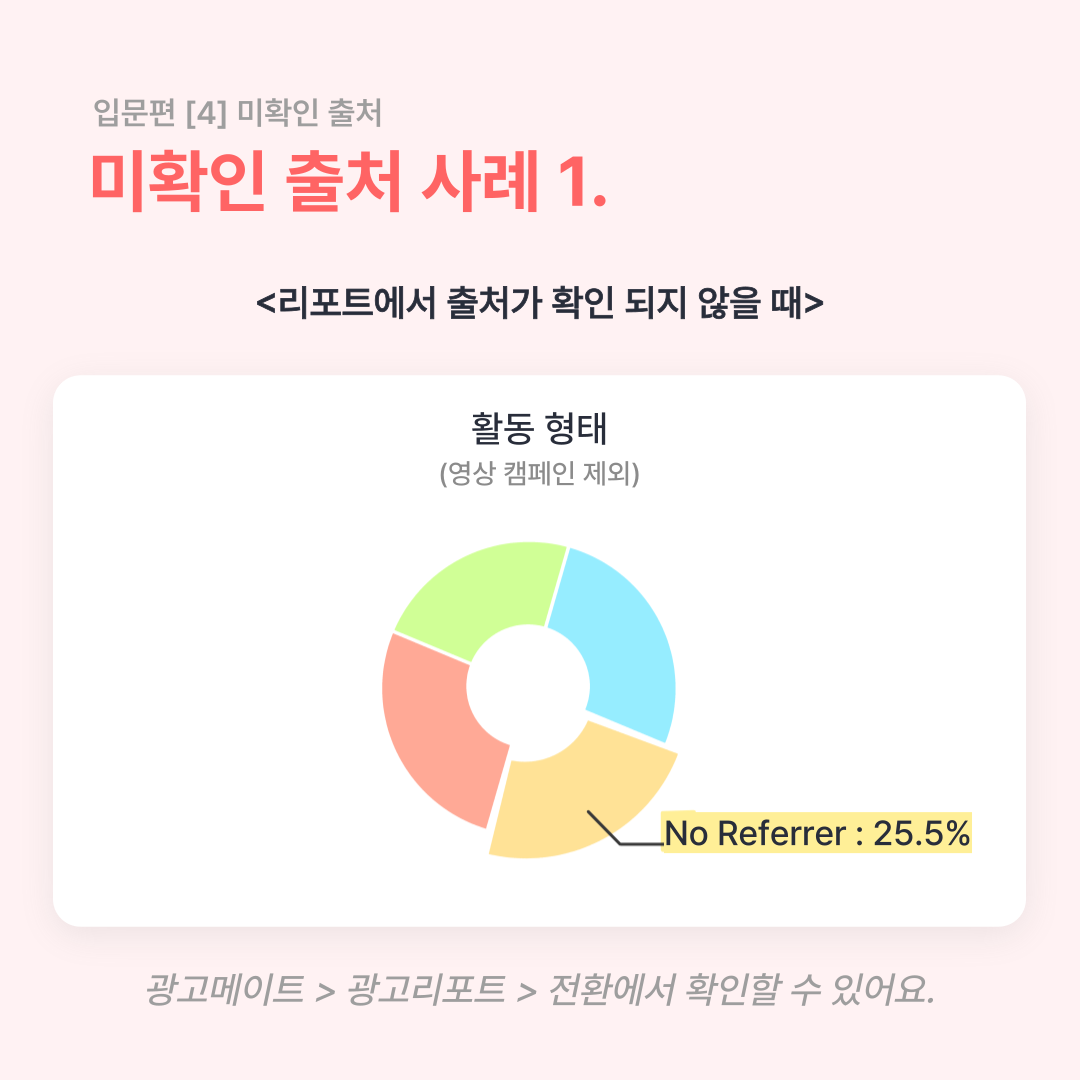Click the word 사례 in red heading
1080x1080 pixels.
pyautogui.click(x=480, y=181)
